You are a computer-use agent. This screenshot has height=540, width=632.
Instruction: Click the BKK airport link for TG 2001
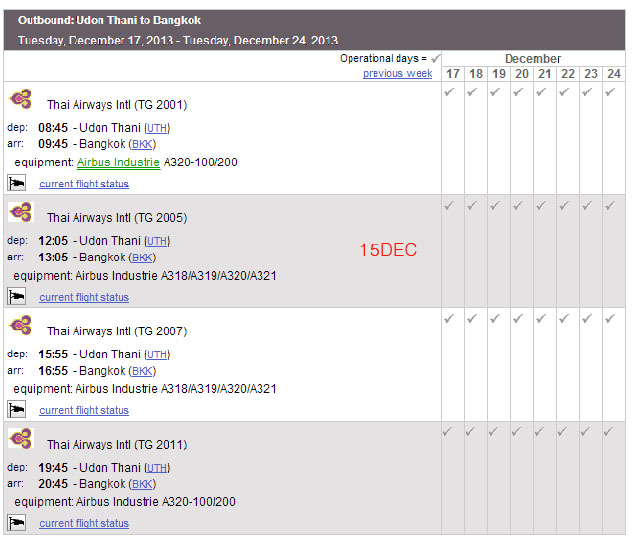point(142,144)
